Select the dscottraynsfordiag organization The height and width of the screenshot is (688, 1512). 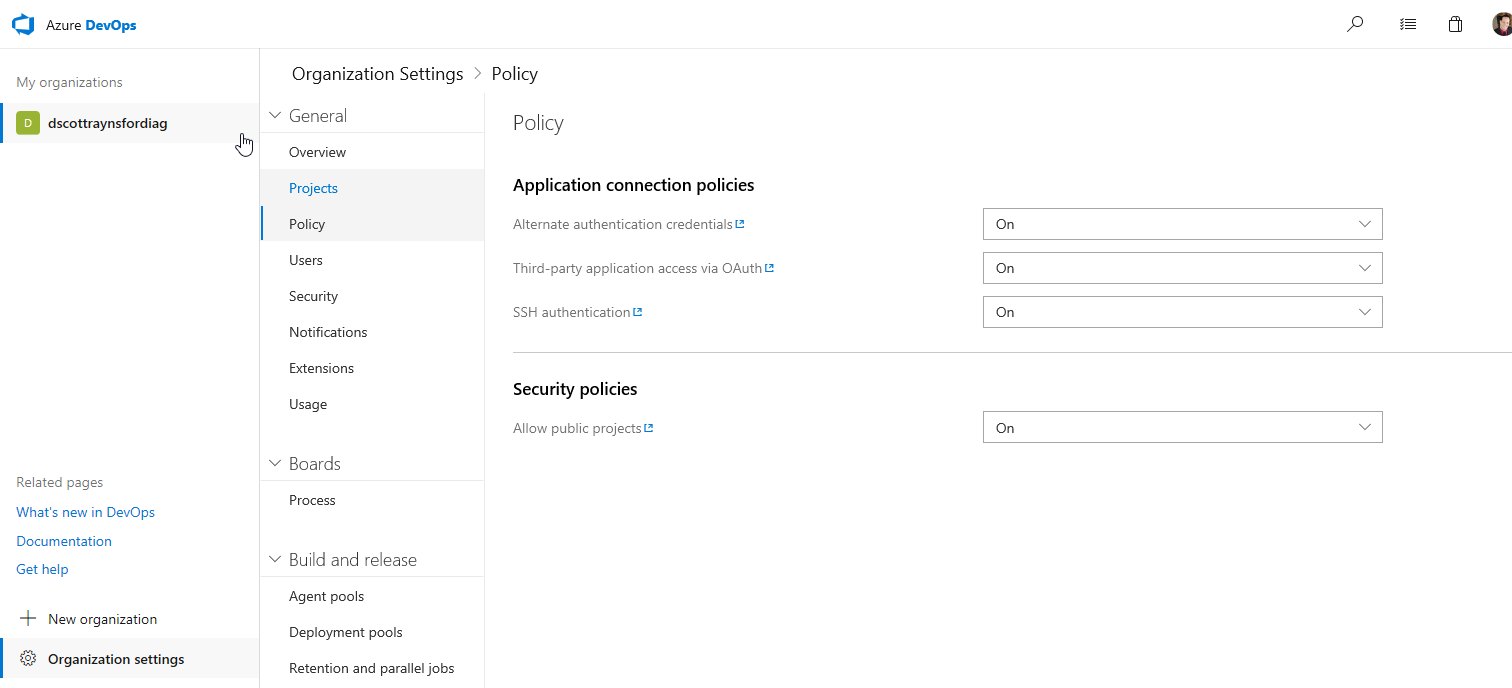(x=108, y=123)
